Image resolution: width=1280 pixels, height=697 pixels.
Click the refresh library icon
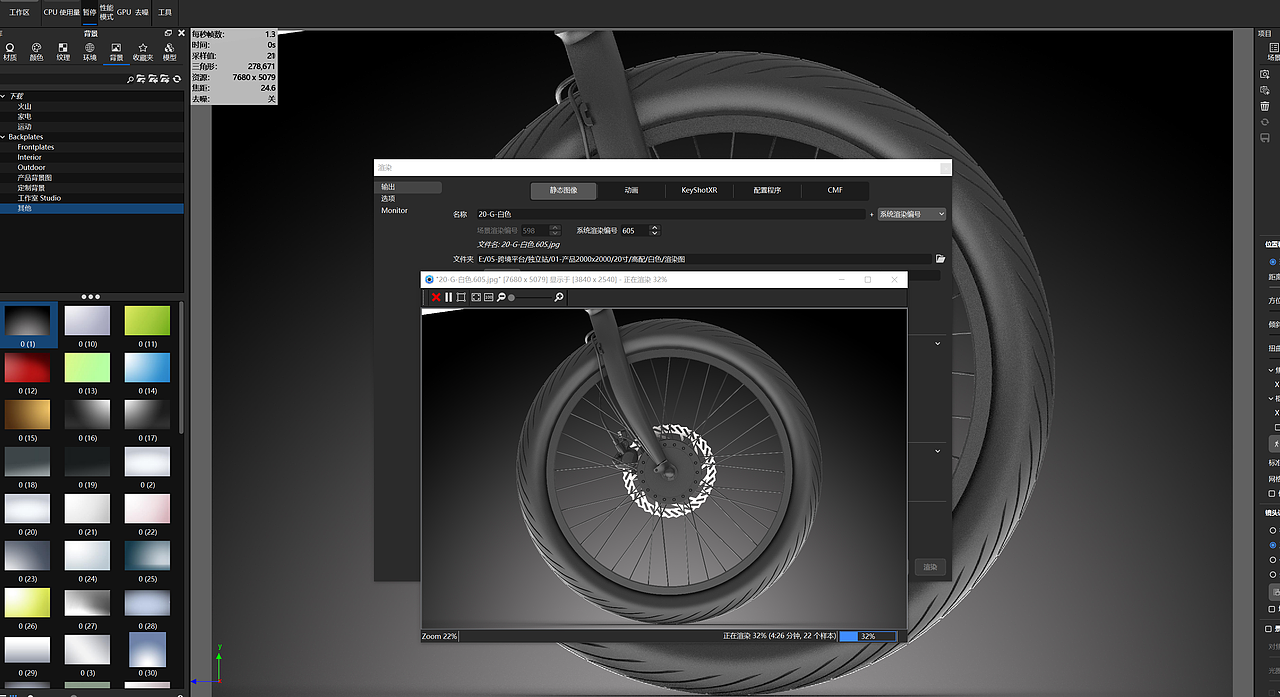click(x=177, y=79)
